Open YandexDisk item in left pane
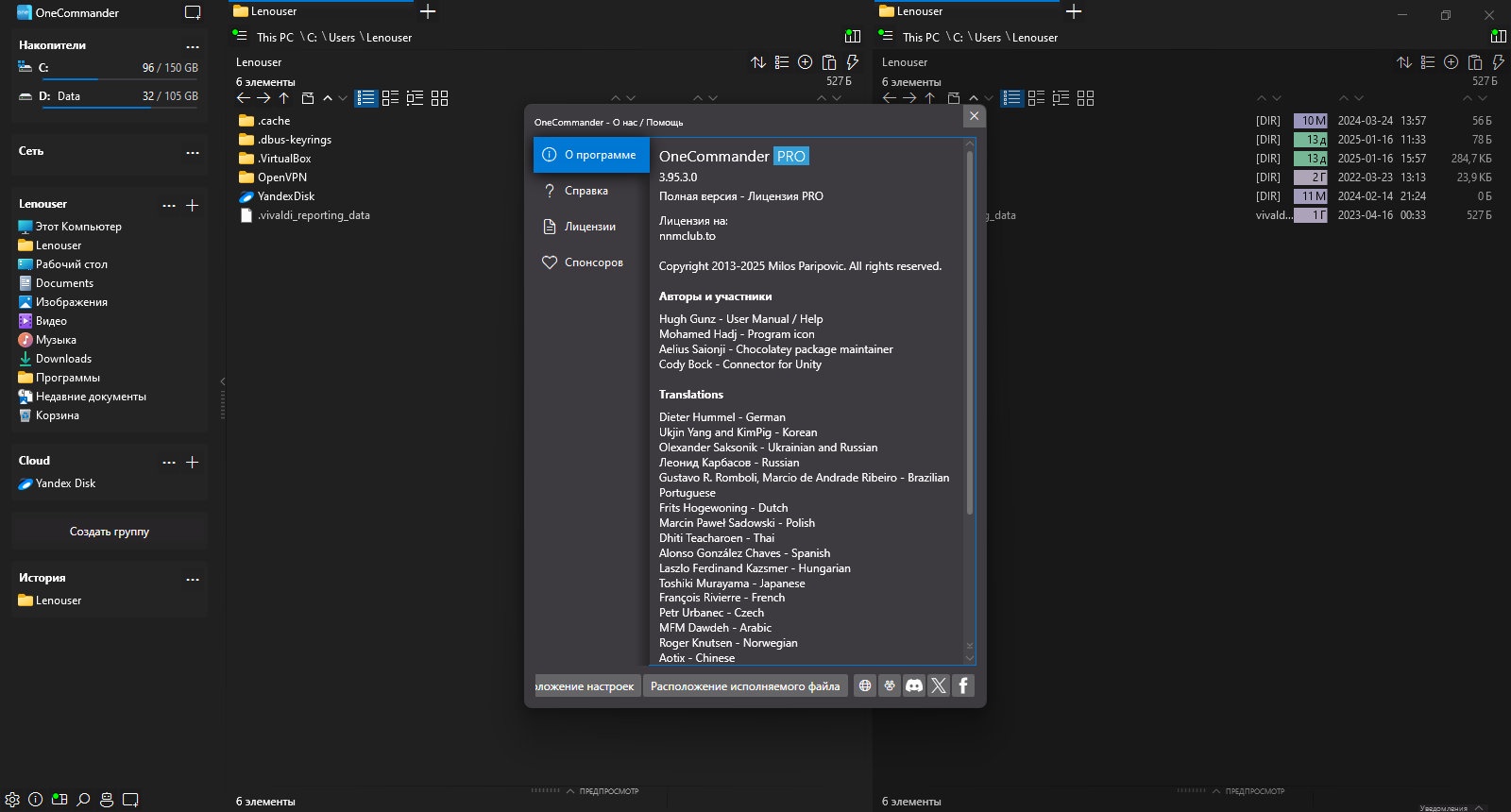This screenshot has height=812, width=1511. coord(277,196)
